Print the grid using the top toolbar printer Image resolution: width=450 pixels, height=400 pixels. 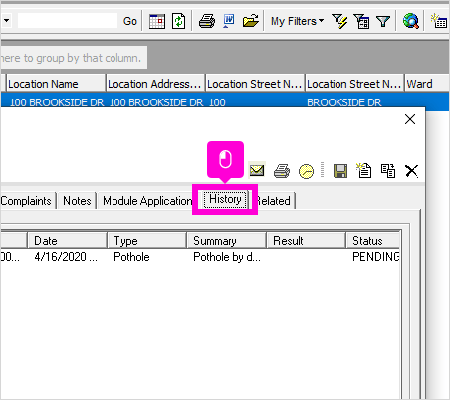(x=207, y=22)
